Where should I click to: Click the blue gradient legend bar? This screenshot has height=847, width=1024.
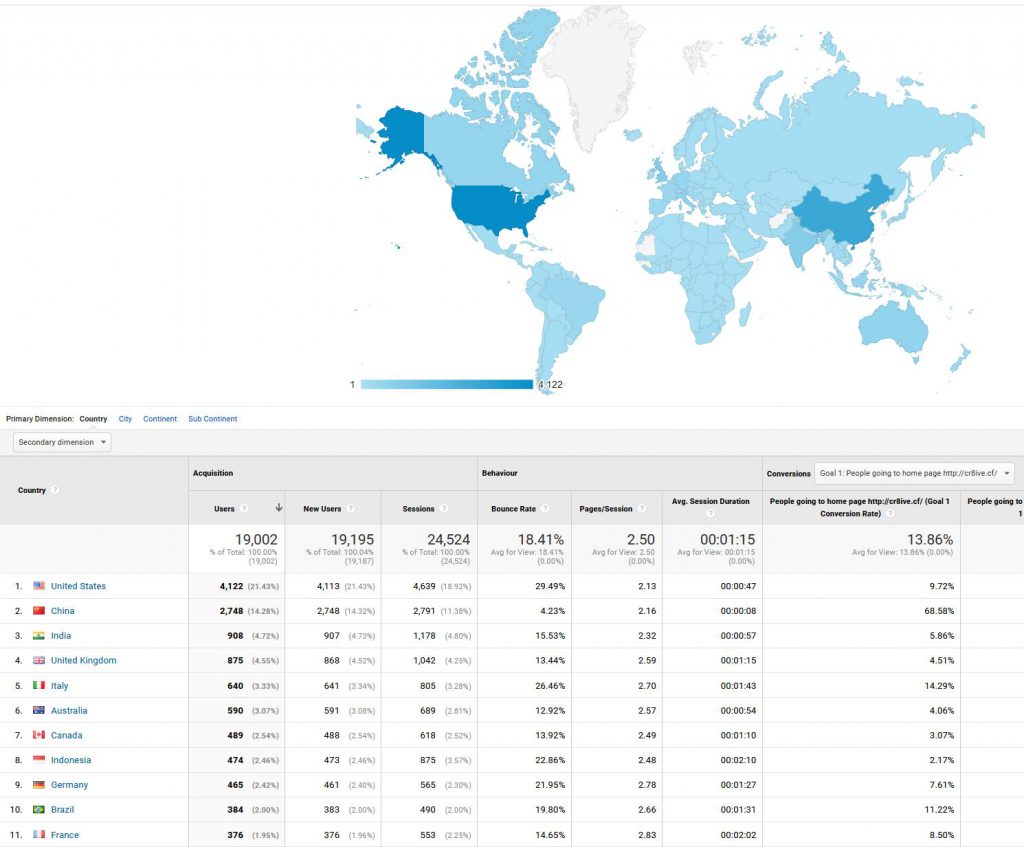pos(446,384)
